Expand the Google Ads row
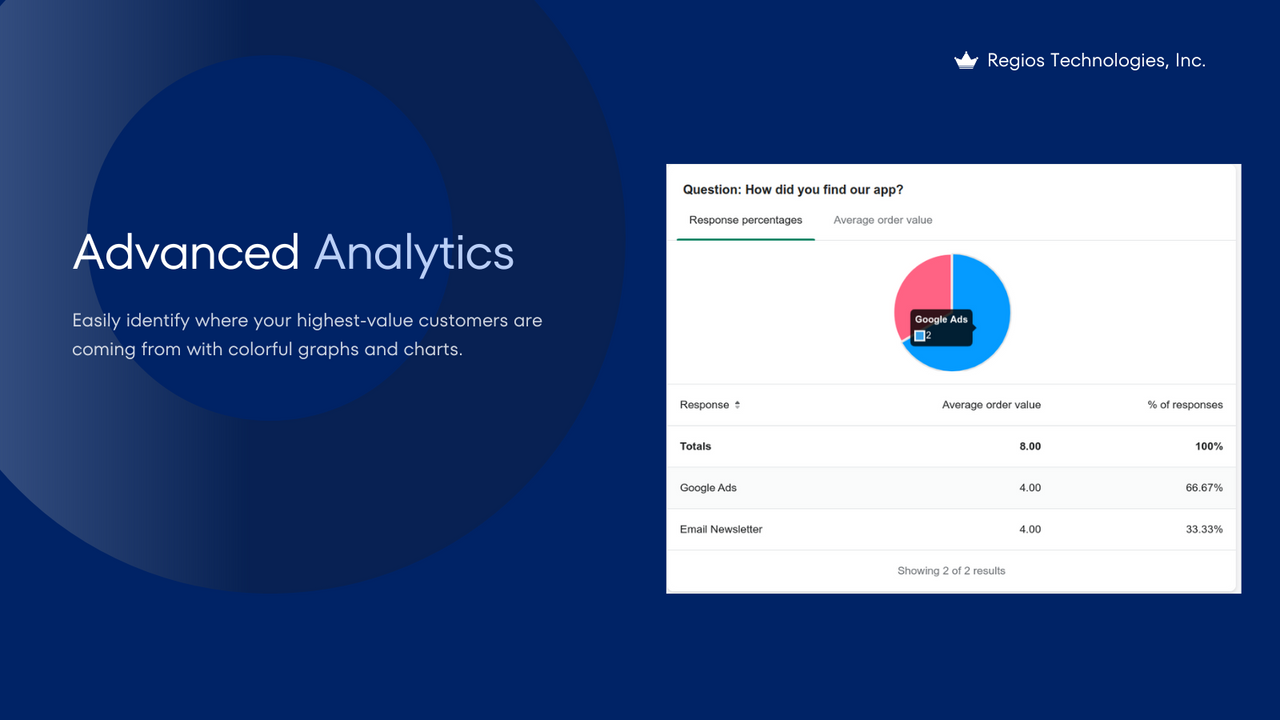The height and width of the screenshot is (720, 1280). [708, 488]
